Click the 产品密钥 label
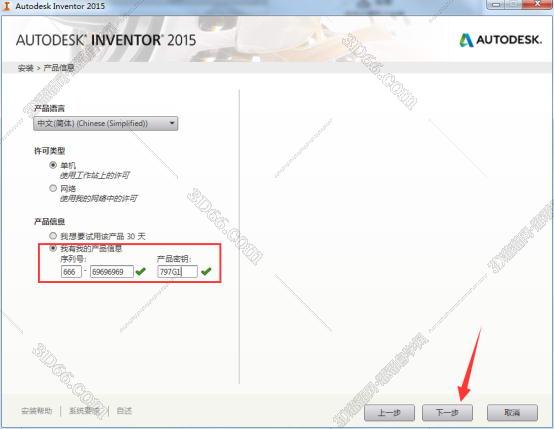 pos(174,259)
